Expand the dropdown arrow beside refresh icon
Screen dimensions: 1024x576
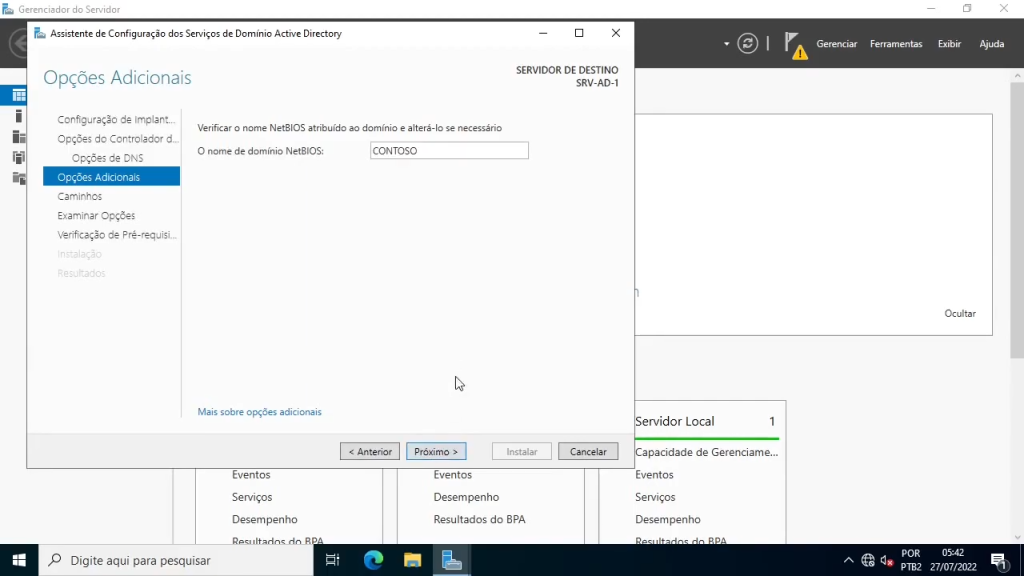coord(727,44)
